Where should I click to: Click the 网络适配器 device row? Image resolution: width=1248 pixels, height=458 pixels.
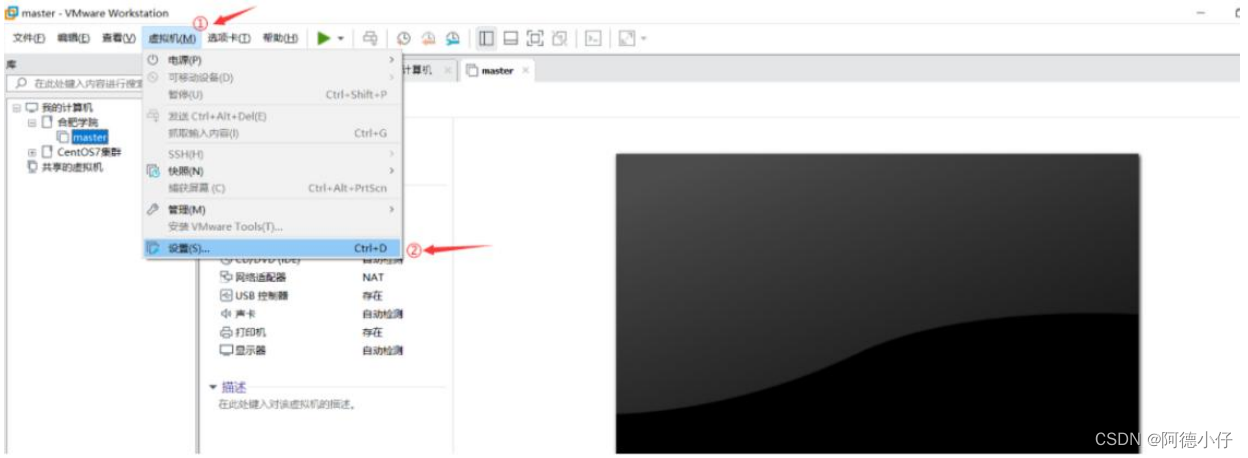312,277
